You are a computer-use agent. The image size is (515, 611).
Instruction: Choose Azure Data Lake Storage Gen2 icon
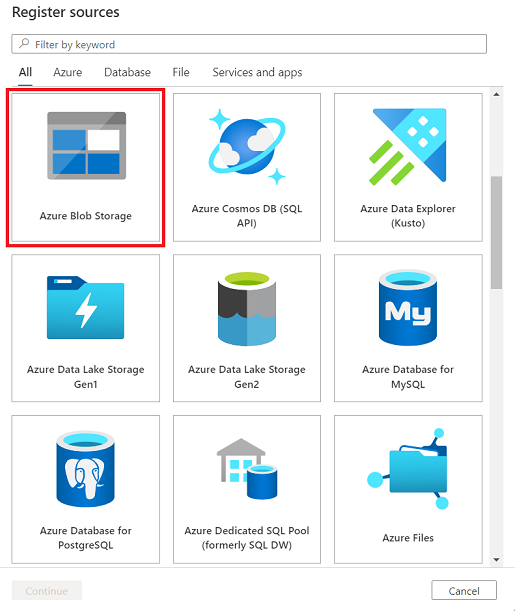click(x=247, y=309)
